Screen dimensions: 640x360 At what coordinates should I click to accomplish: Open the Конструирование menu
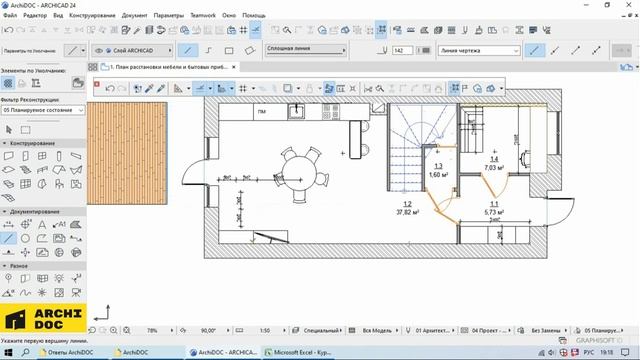[92, 15]
